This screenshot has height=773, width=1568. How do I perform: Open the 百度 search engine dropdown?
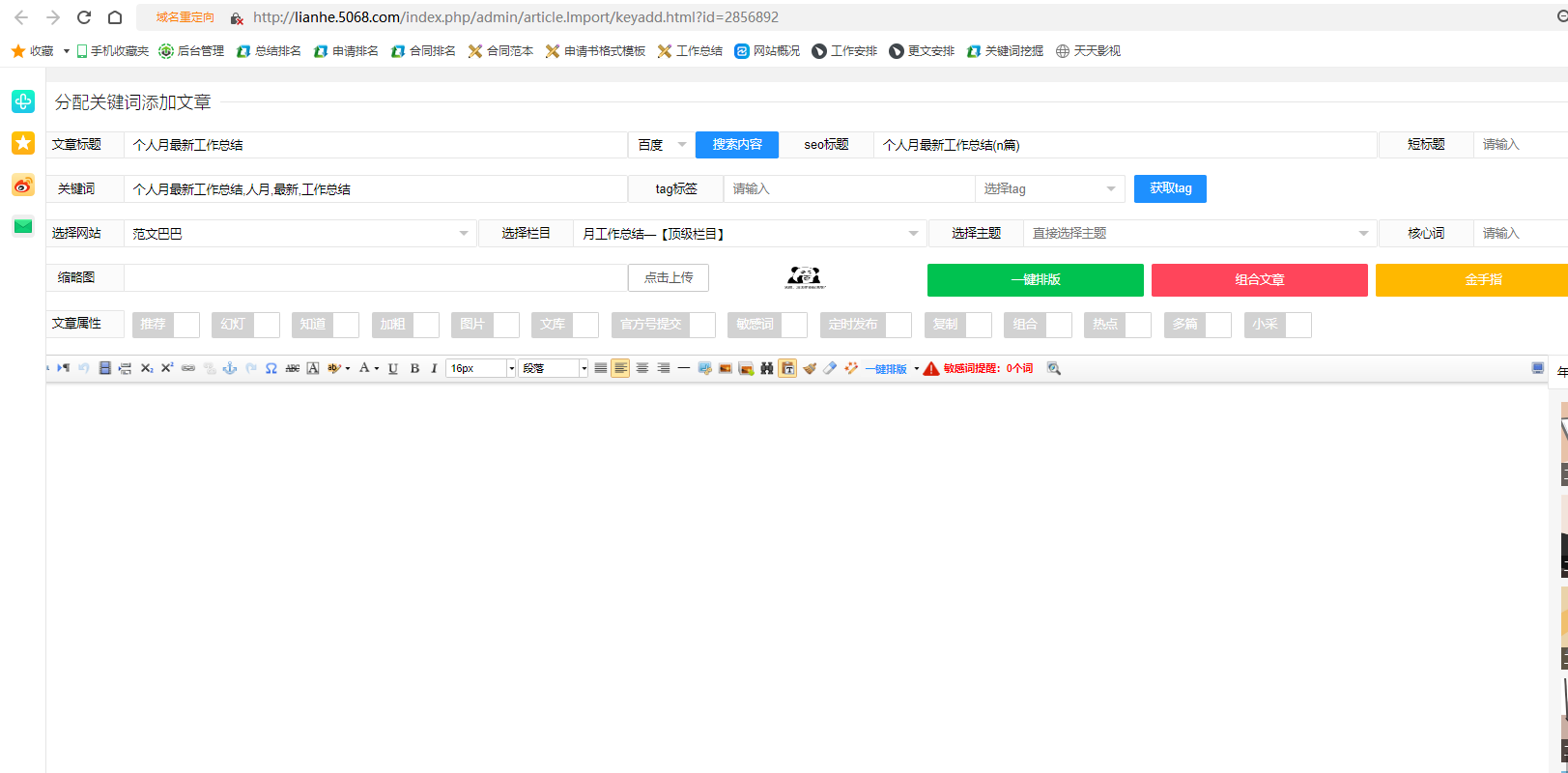pyautogui.click(x=662, y=145)
